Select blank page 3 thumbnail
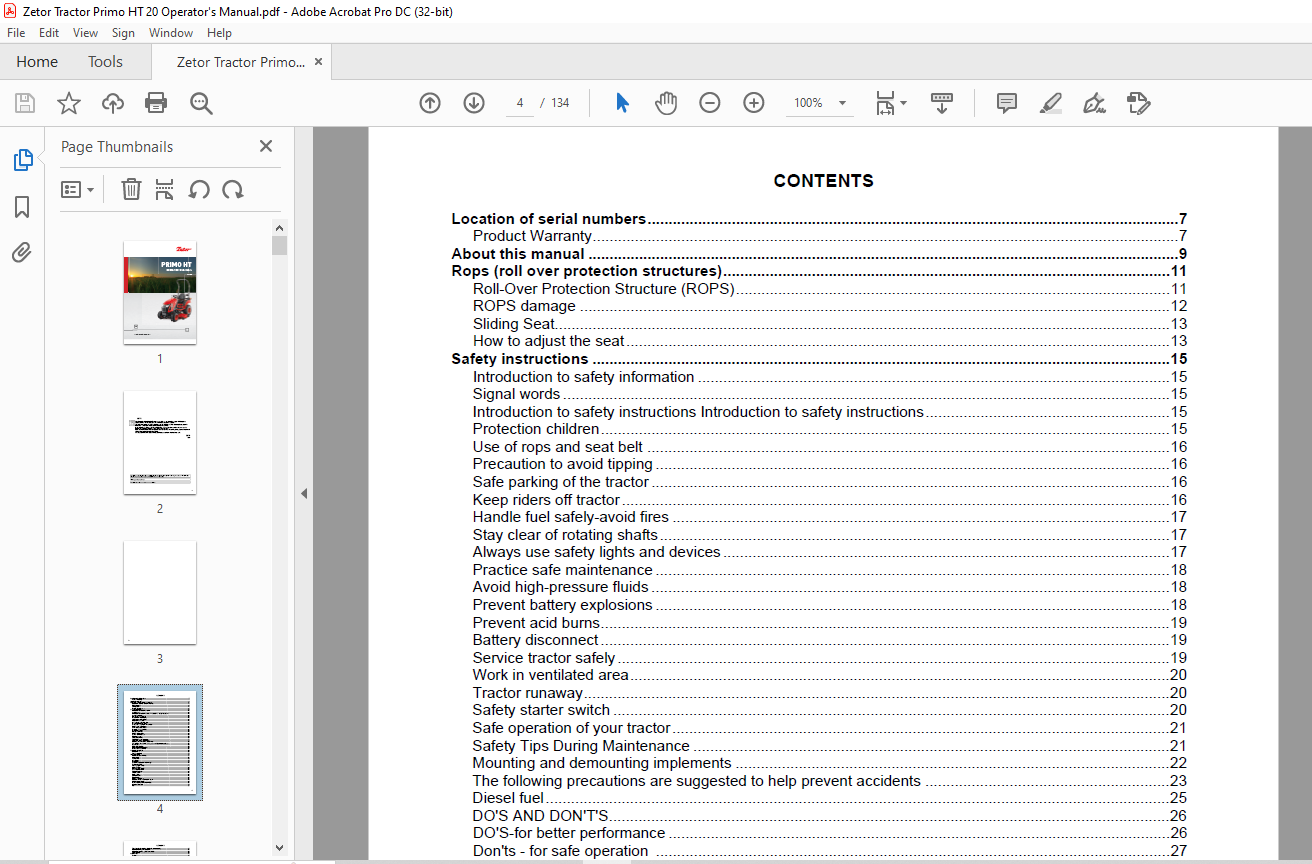This screenshot has height=864, width=1312. (160, 592)
